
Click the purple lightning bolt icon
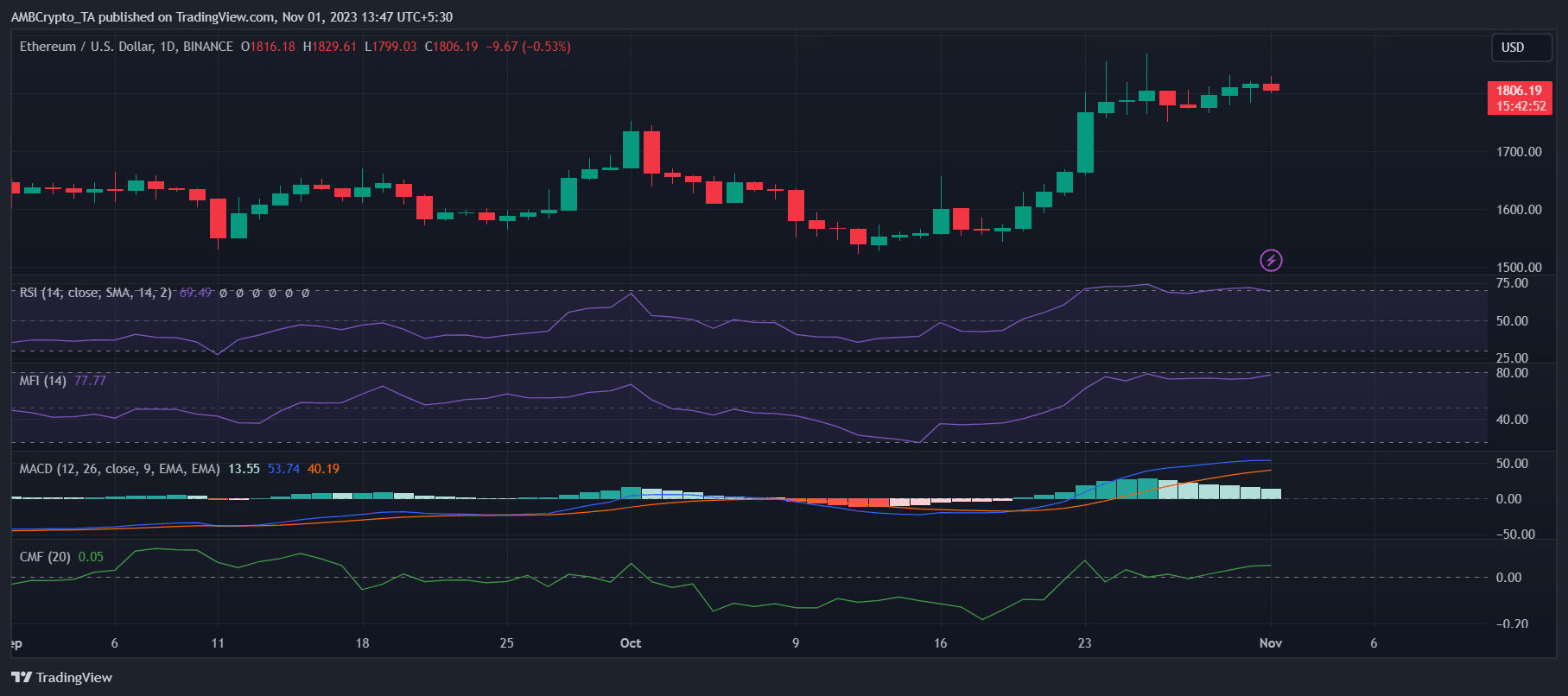pos(1271,260)
